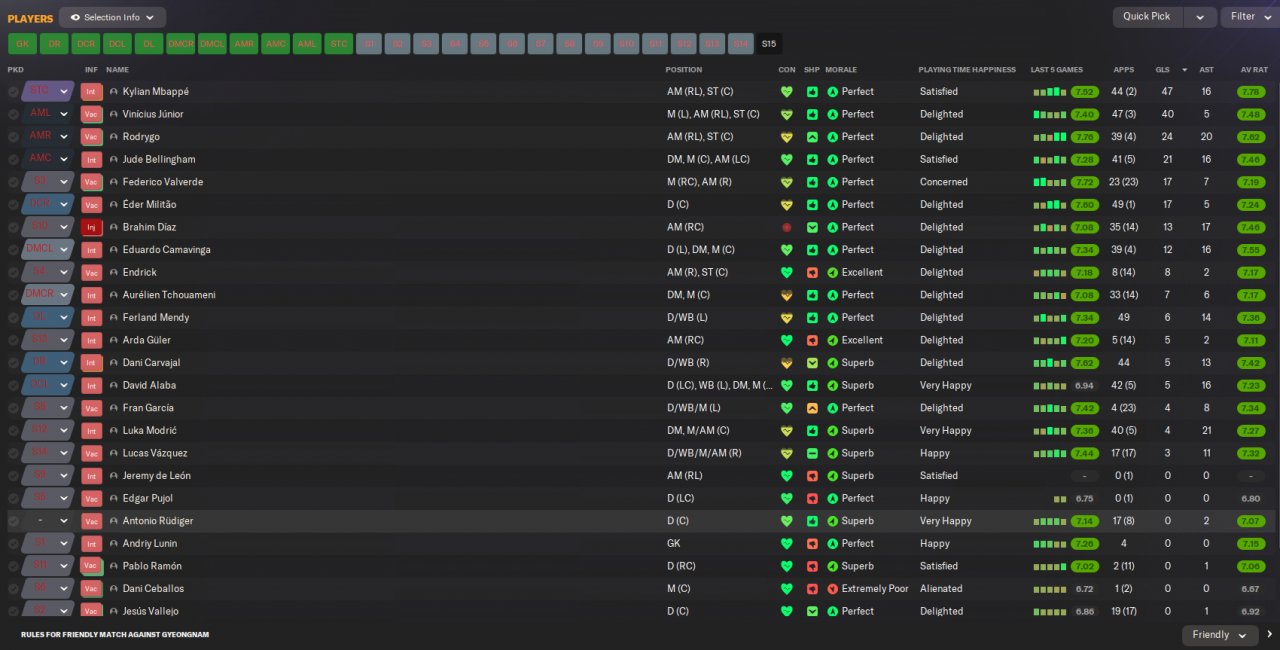Click David Alaba's last 5 games form bars
1280x650 pixels.
[x=1050, y=386]
